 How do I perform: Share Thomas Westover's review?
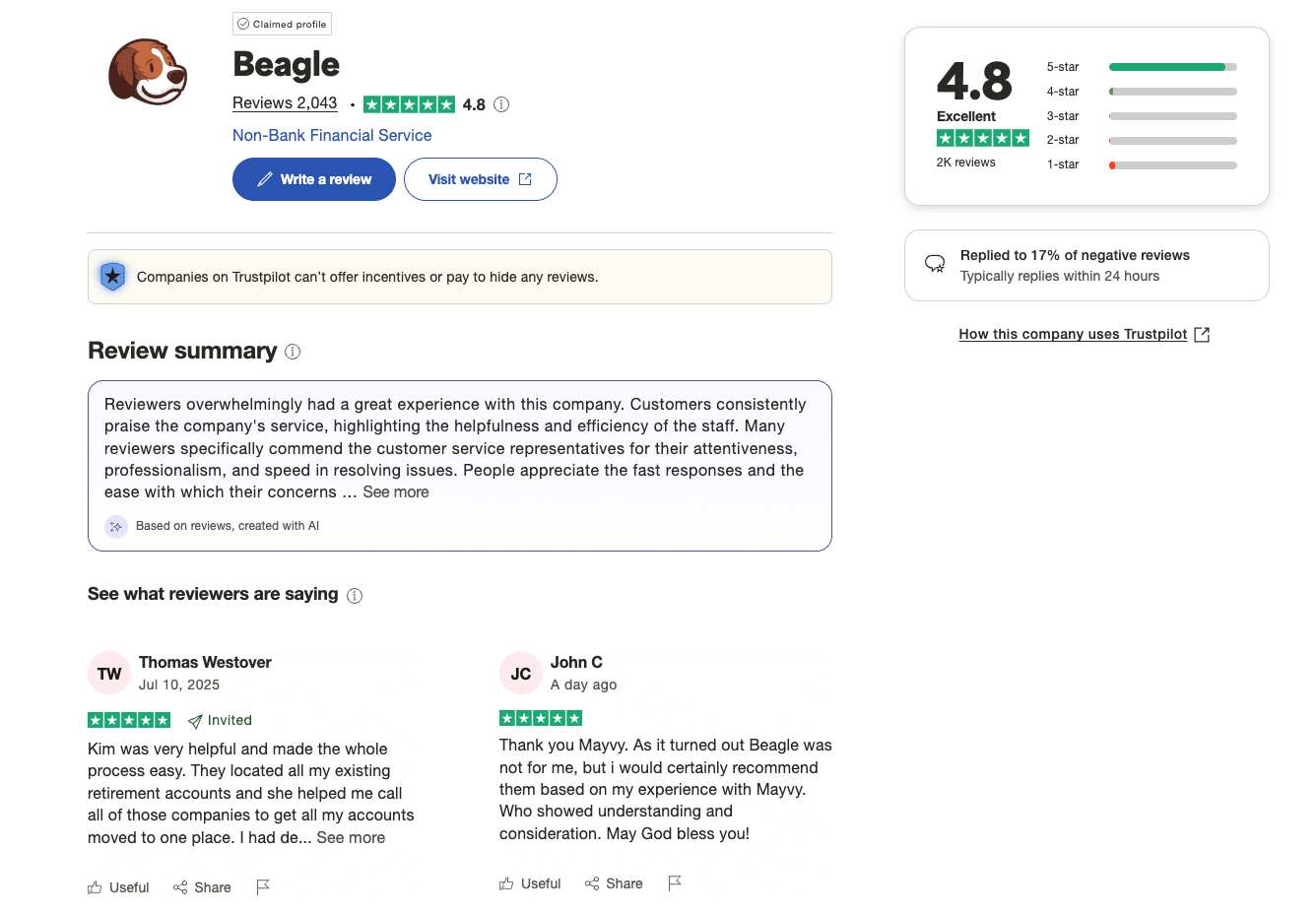click(202, 887)
